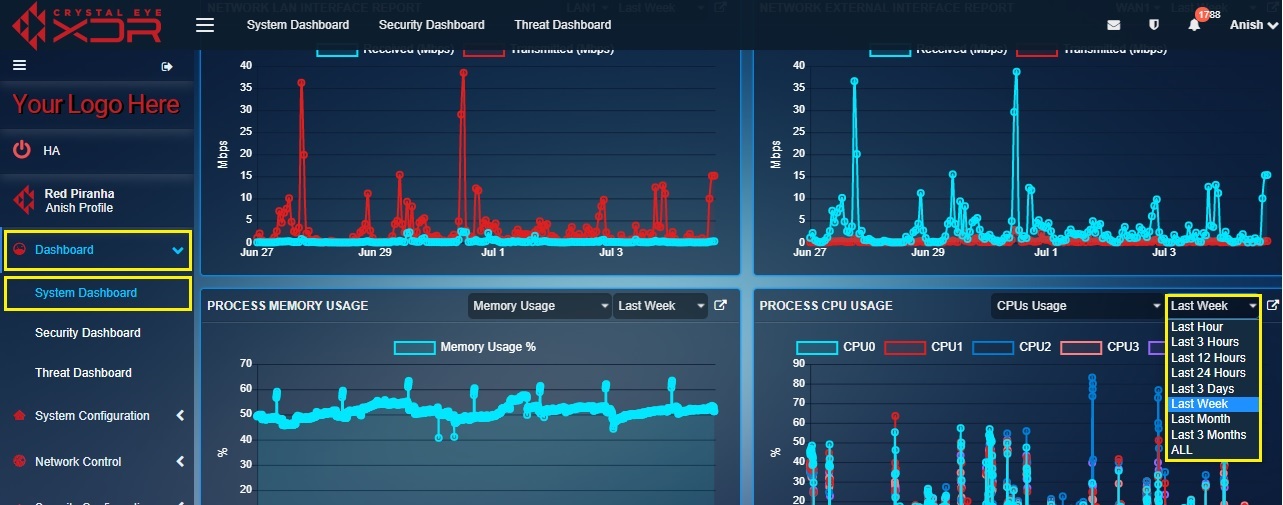Pop out the Process Memory Usage panel
The image size is (1283, 505).
pos(721,305)
